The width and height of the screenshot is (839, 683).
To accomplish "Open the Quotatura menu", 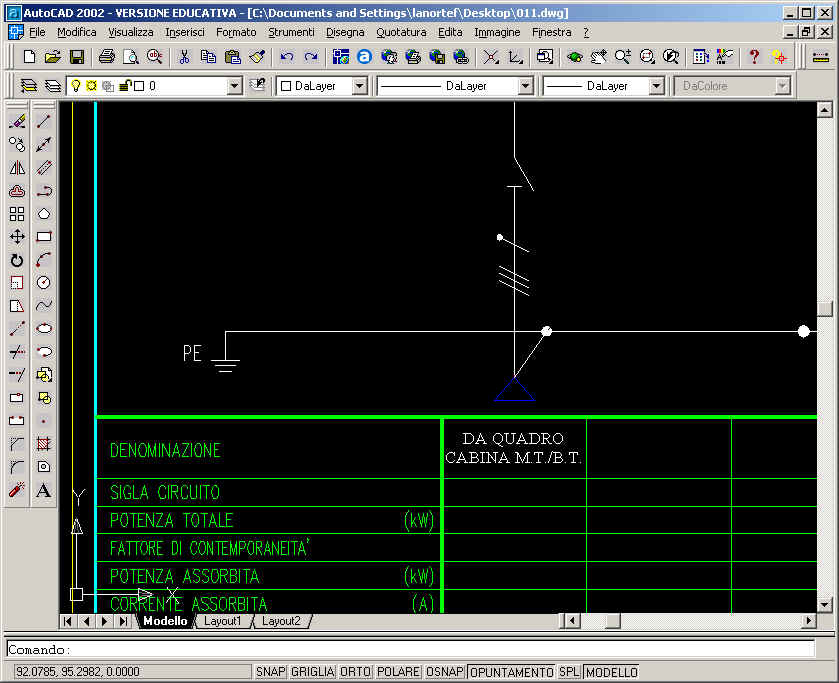I will point(401,32).
